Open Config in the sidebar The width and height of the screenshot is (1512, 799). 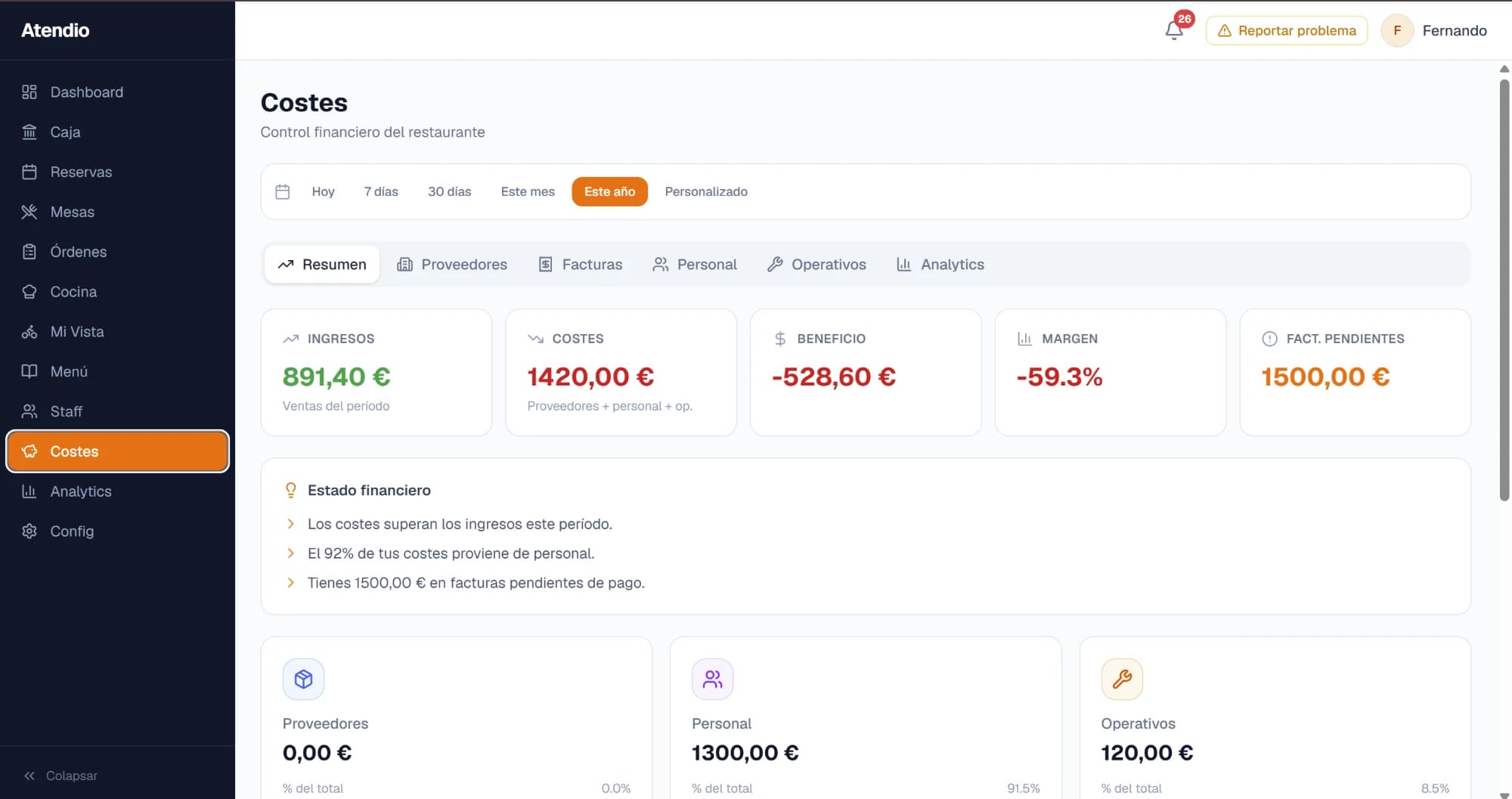coord(117,531)
